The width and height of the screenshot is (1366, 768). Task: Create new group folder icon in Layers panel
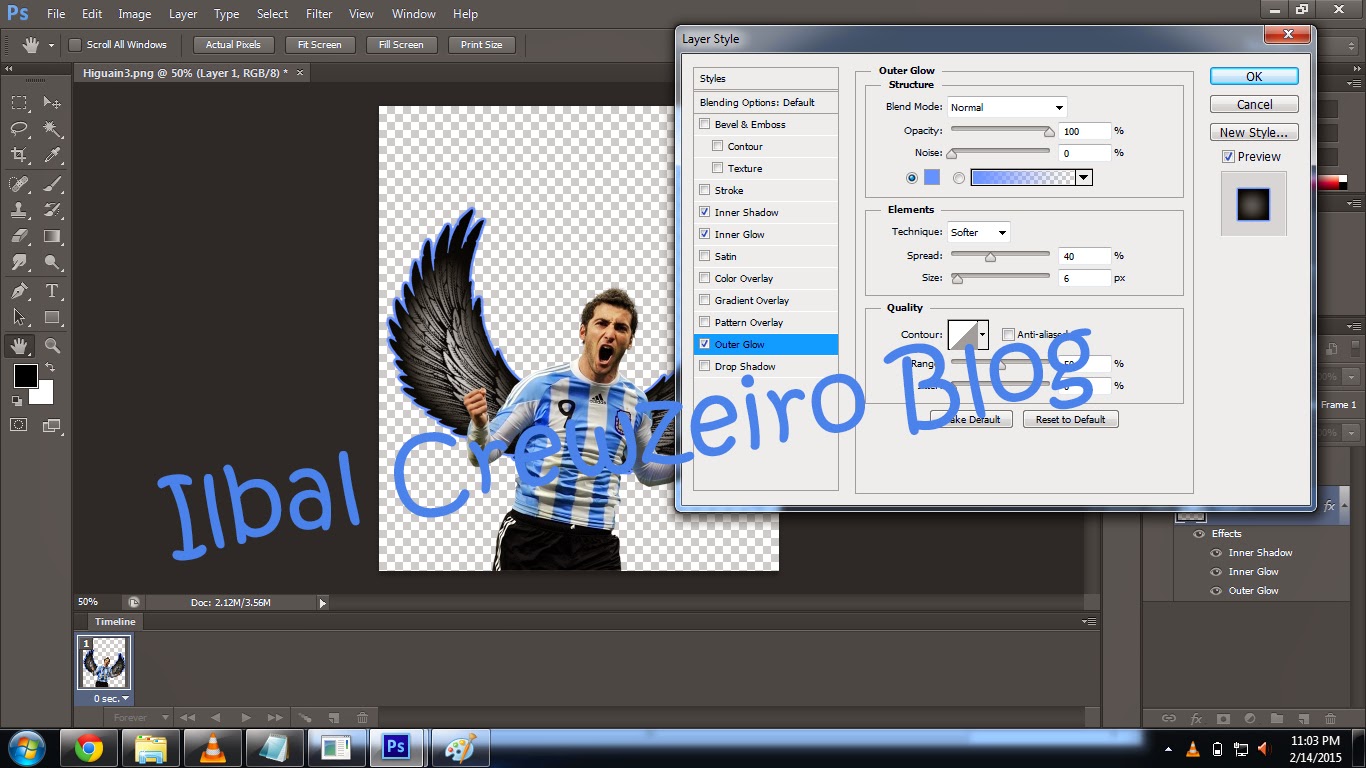(1276, 718)
